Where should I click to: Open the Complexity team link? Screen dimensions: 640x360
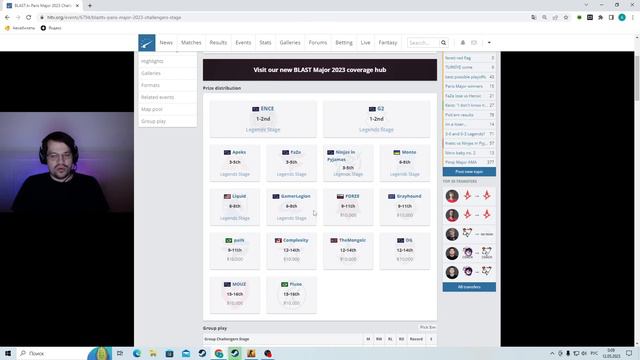click(x=296, y=240)
